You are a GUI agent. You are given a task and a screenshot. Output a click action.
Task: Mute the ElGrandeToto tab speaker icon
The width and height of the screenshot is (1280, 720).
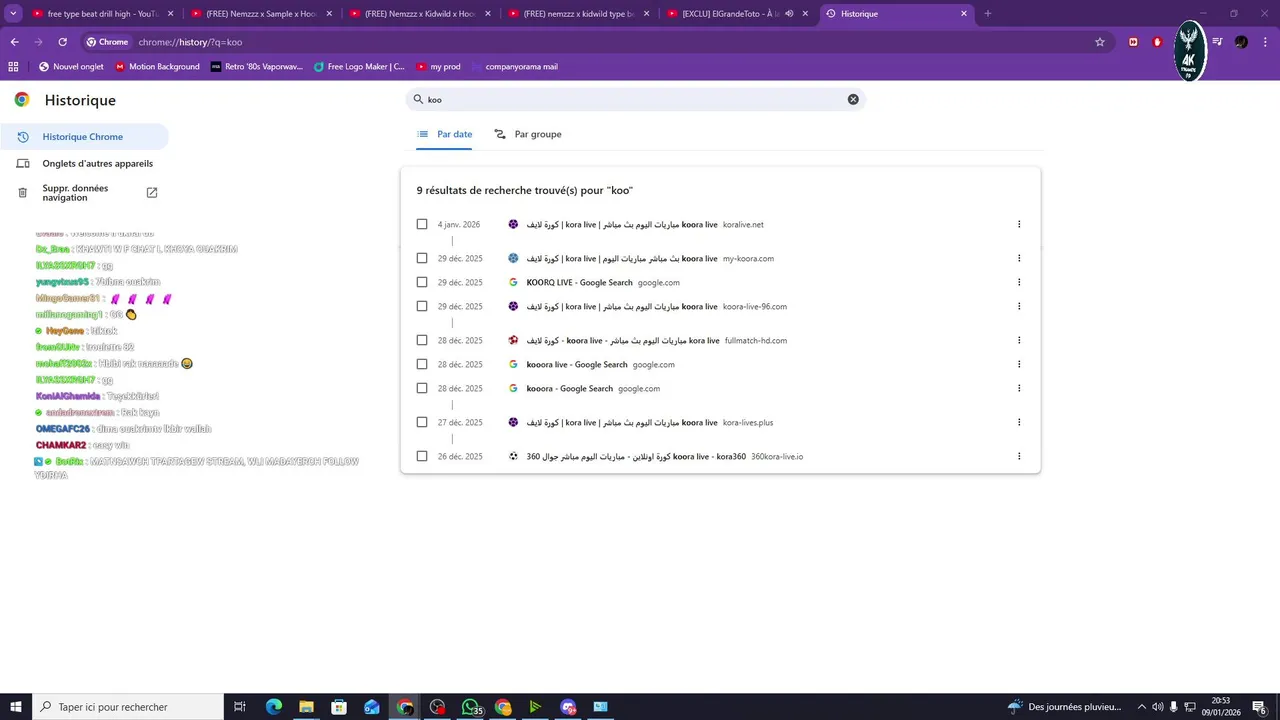(x=789, y=14)
